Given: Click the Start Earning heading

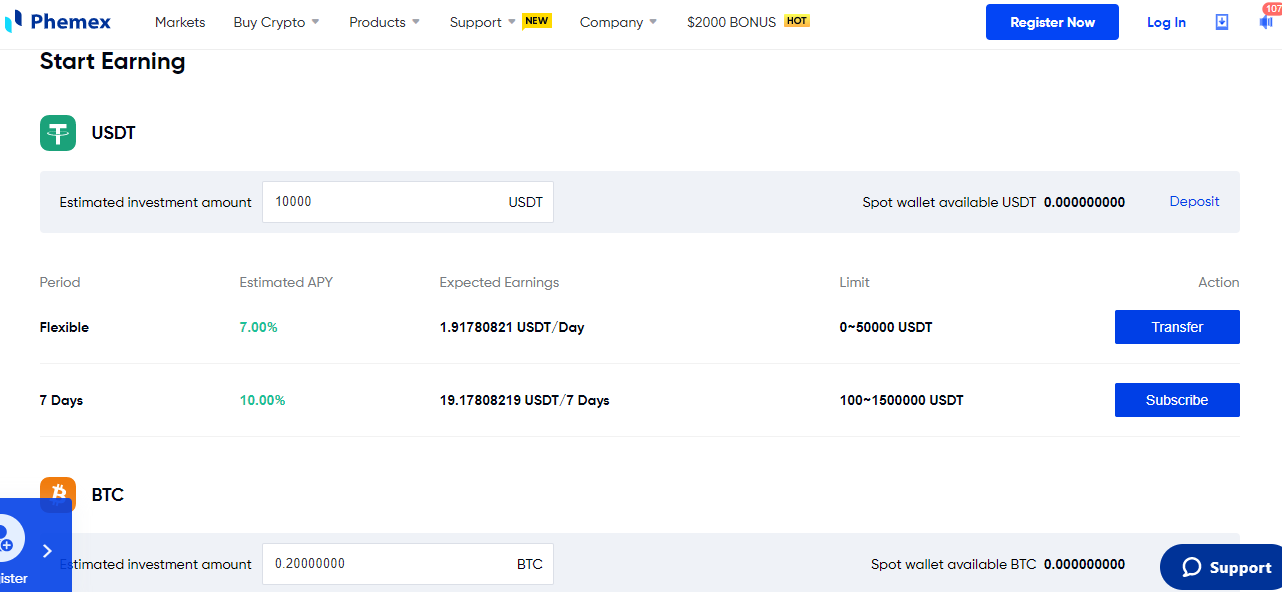Looking at the screenshot, I should coord(112,61).
